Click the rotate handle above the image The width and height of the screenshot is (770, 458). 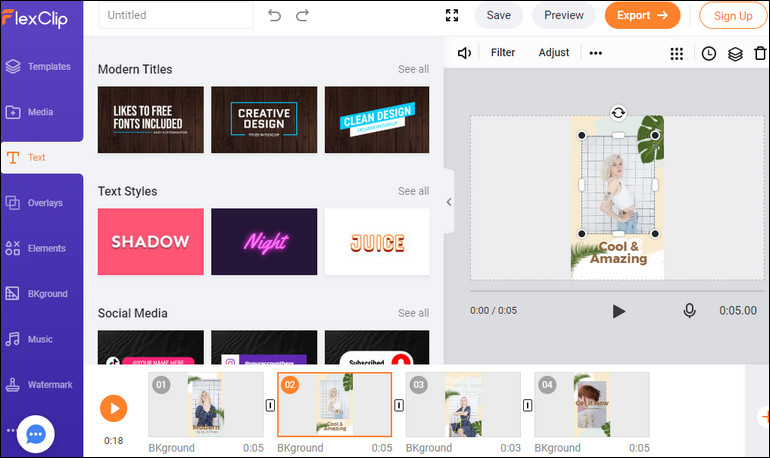(618, 113)
